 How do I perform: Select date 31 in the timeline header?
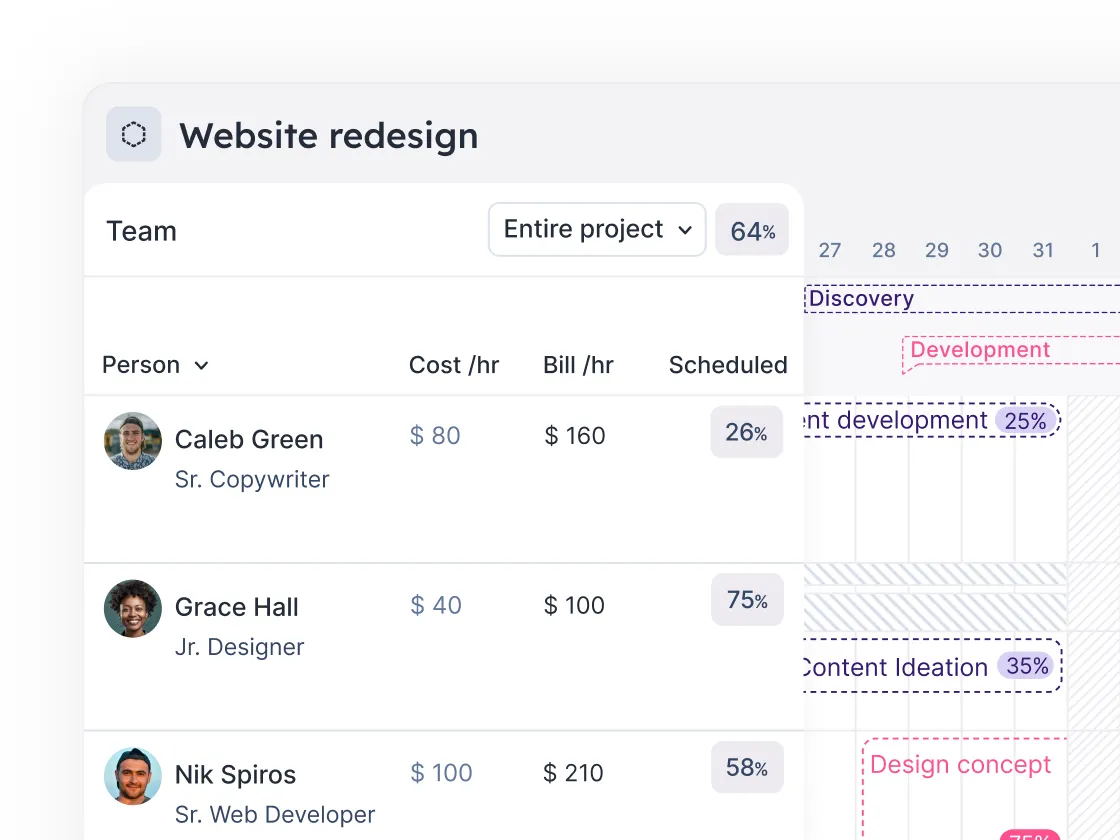click(x=1043, y=251)
